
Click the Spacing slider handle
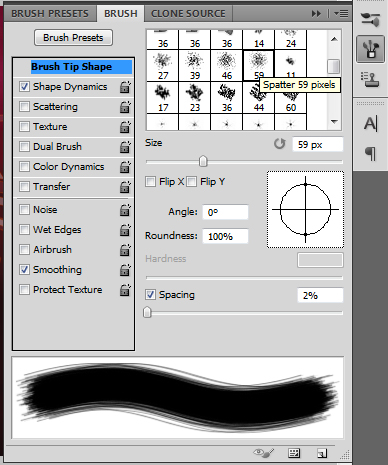click(x=147, y=313)
